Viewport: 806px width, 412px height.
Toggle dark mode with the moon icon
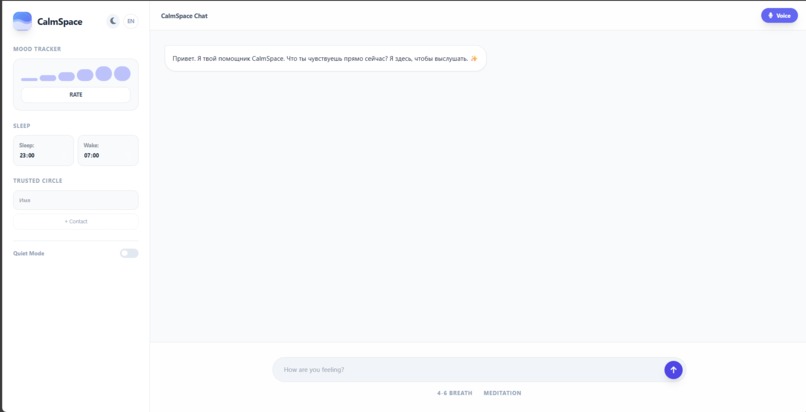(x=113, y=21)
